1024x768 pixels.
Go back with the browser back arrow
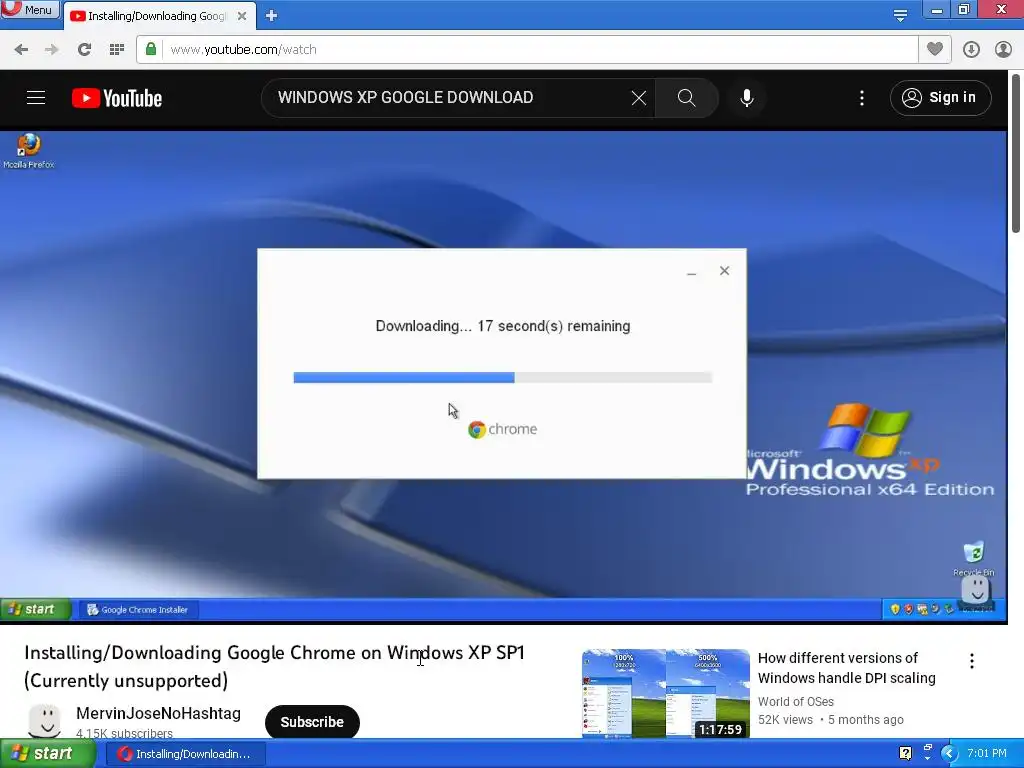[21, 50]
